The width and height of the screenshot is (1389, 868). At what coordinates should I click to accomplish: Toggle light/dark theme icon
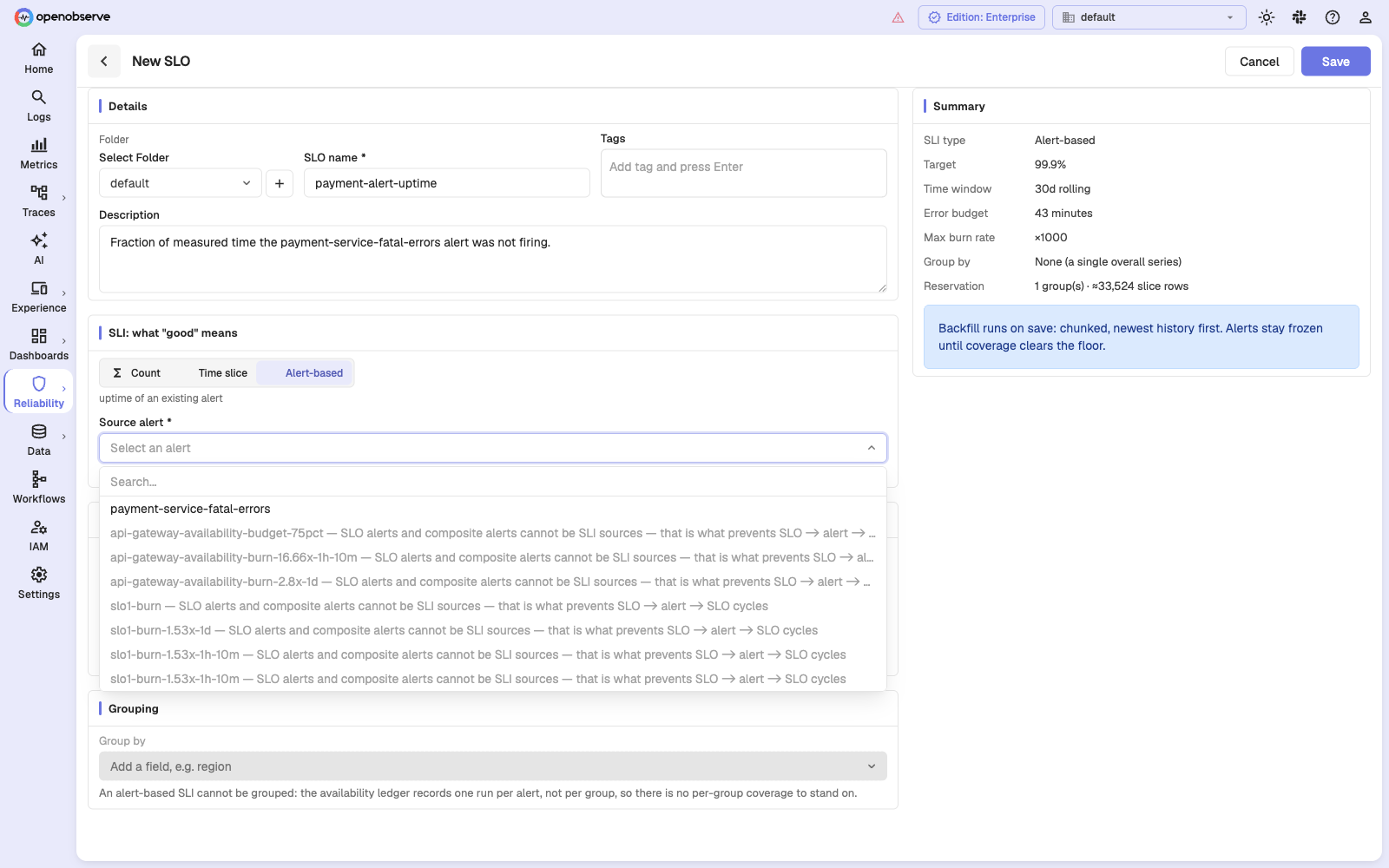(1267, 17)
